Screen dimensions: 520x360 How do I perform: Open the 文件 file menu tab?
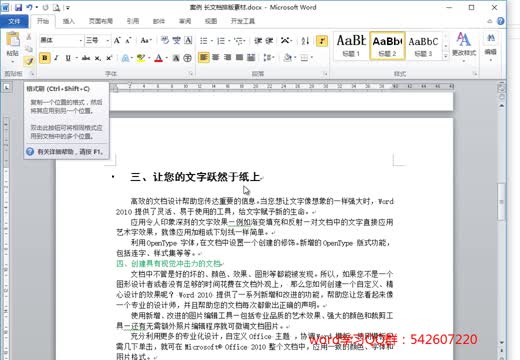tap(14, 21)
